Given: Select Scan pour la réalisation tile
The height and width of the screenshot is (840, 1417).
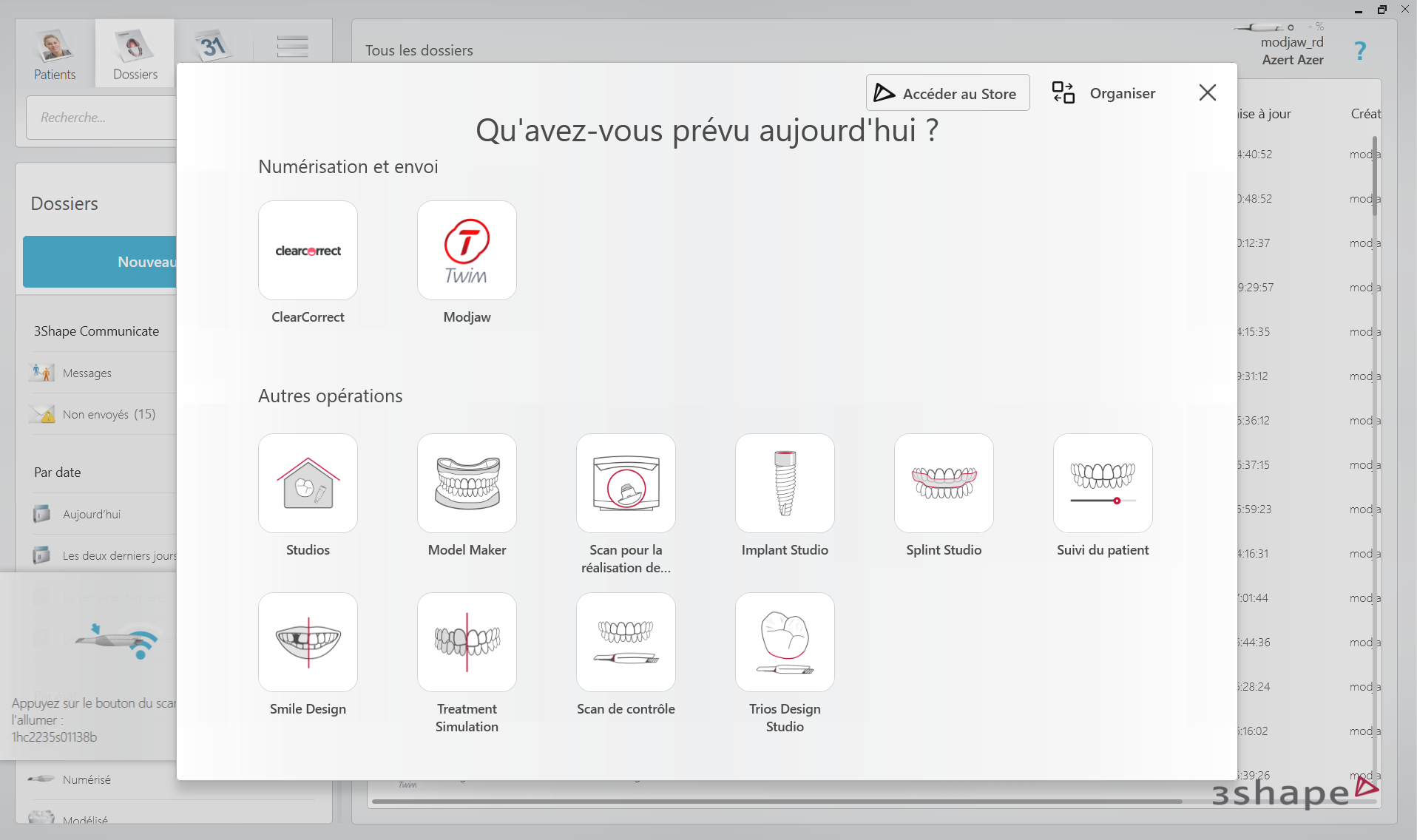Looking at the screenshot, I should [x=626, y=484].
